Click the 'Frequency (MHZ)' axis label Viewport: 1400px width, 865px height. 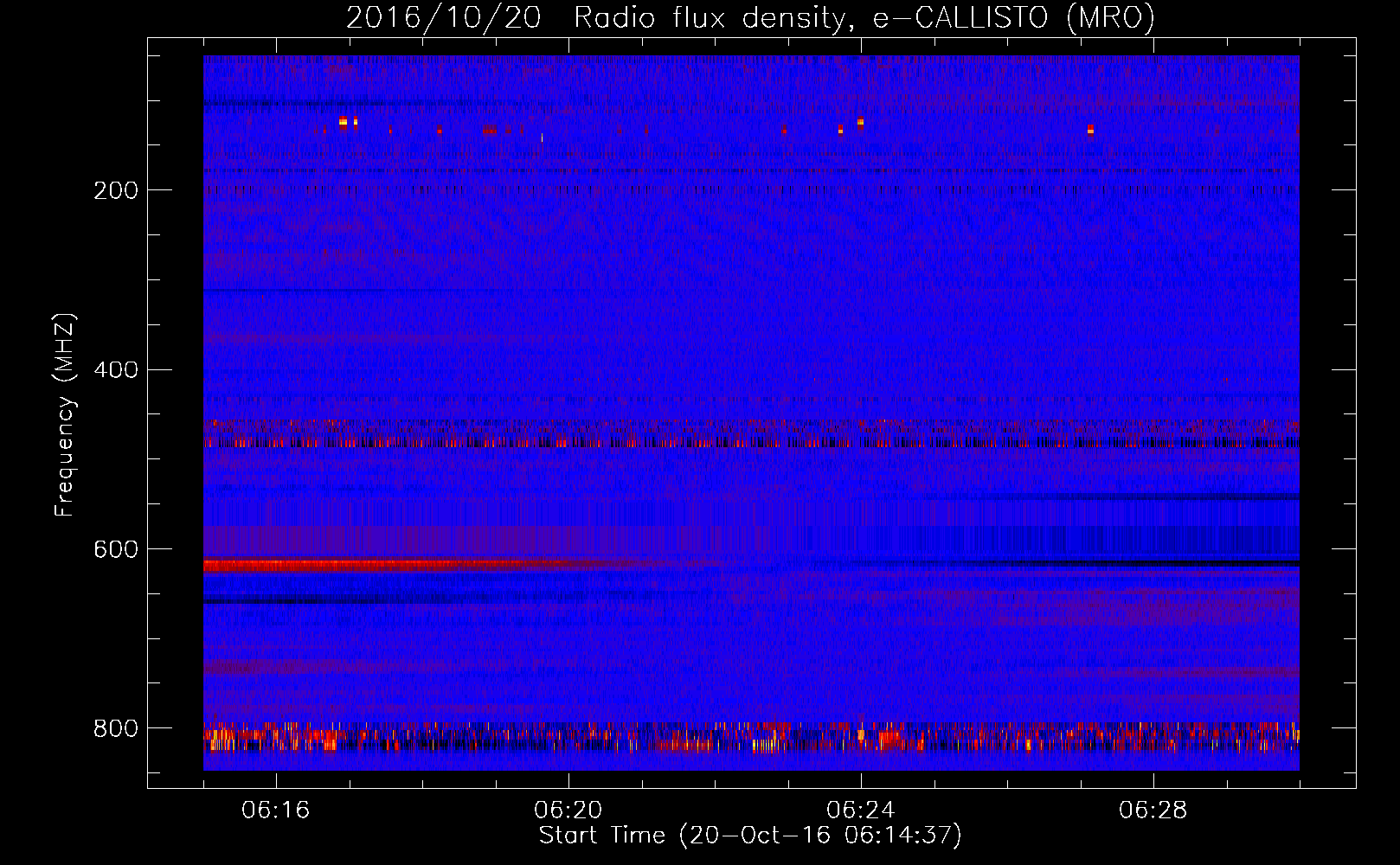(x=65, y=415)
